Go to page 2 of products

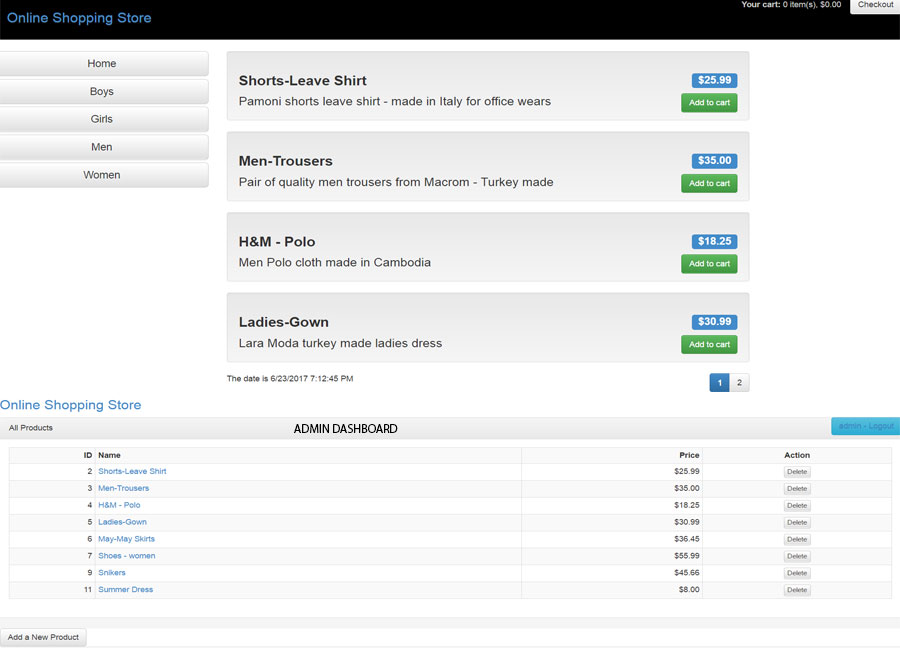tap(739, 383)
